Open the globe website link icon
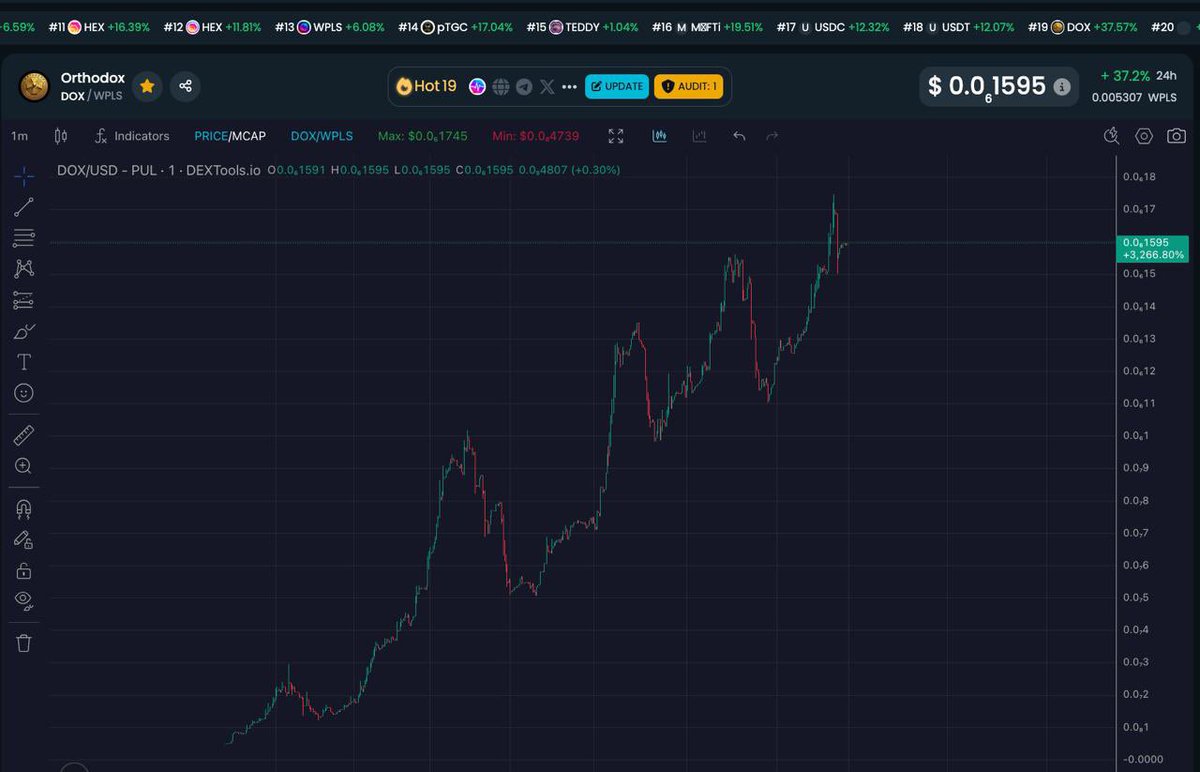Viewport: 1200px width, 772px height. pos(501,87)
